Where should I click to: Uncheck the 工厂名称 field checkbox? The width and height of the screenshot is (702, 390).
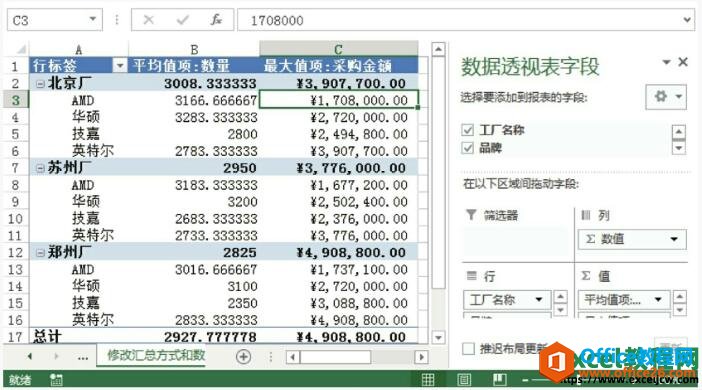[467, 130]
